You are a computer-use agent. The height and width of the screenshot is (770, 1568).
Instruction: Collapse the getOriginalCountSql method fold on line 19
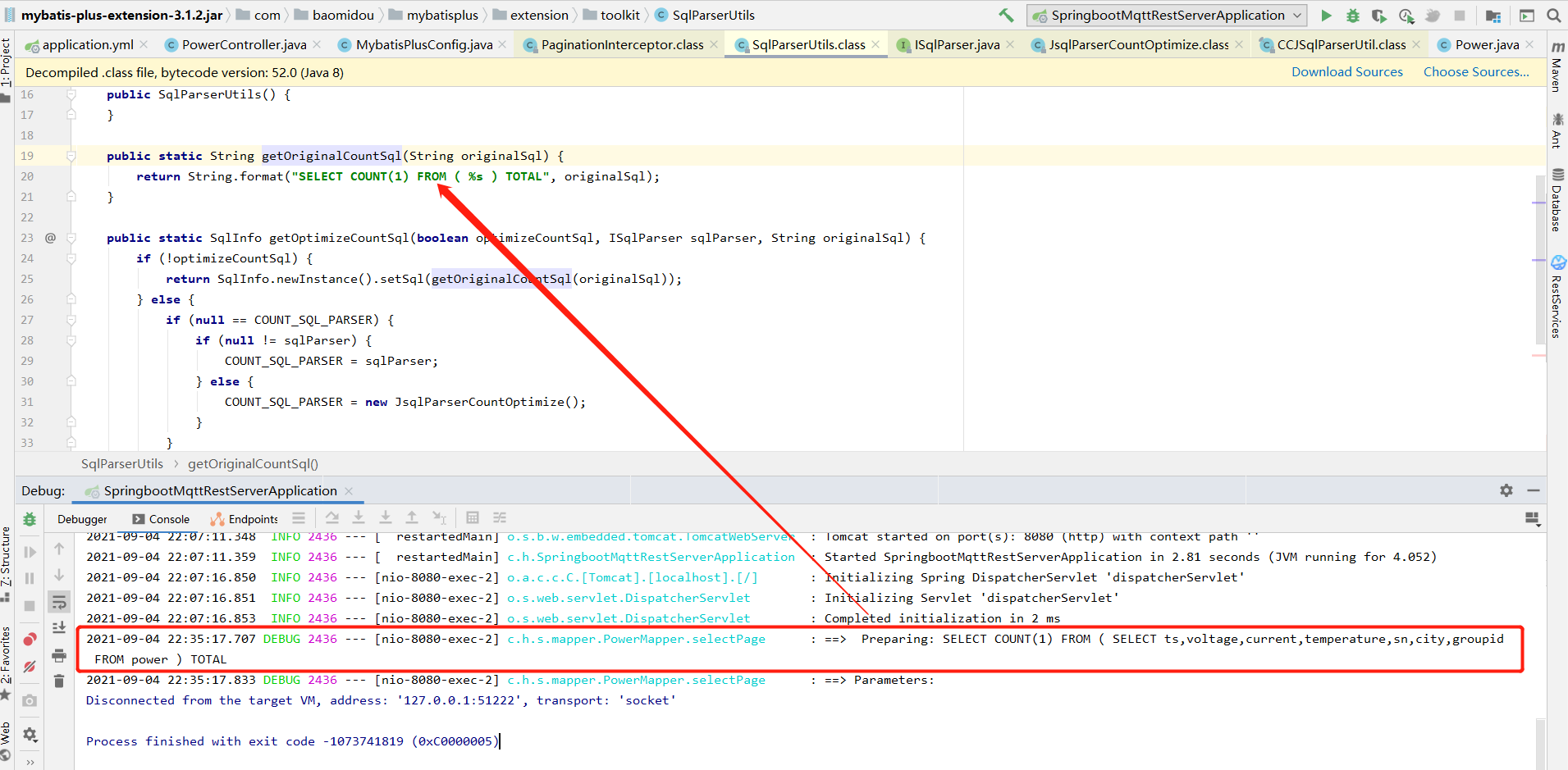(x=71, y=156)
